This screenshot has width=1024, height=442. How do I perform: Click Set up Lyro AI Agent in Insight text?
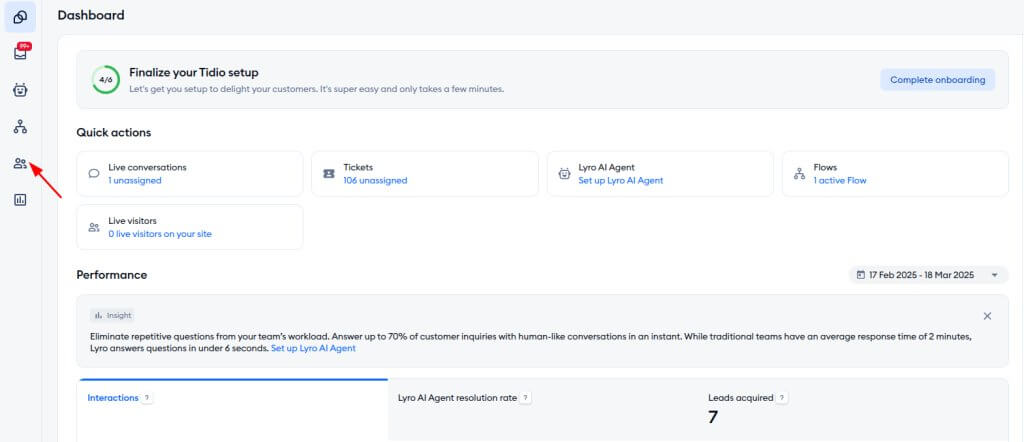(x=313, y=349)
